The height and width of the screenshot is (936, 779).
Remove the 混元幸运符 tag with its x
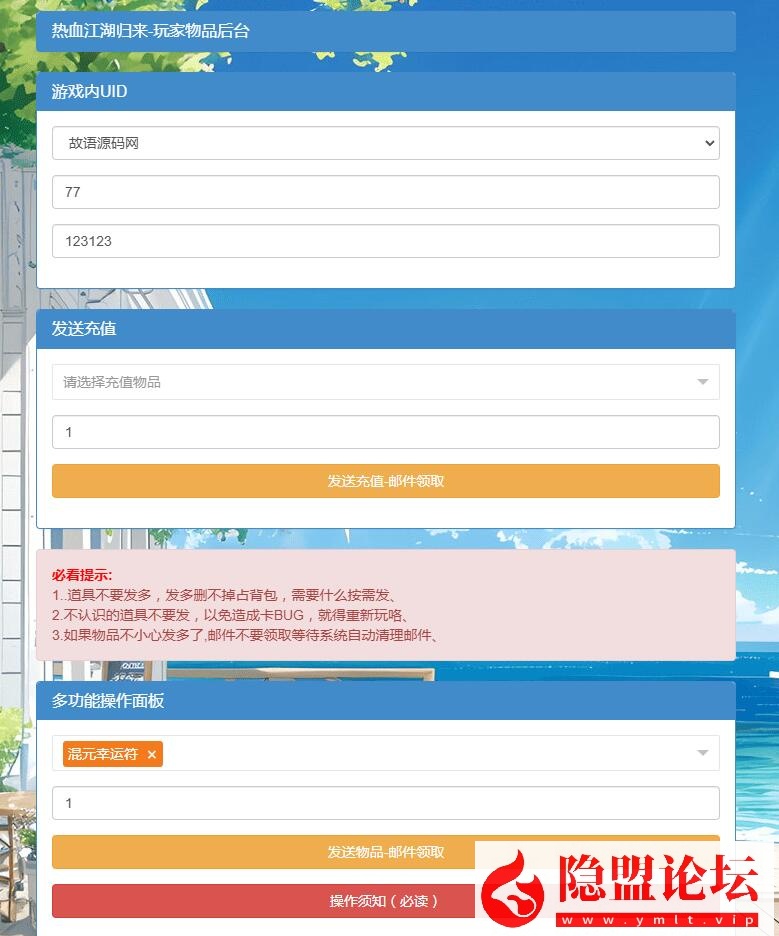[152, 755]
